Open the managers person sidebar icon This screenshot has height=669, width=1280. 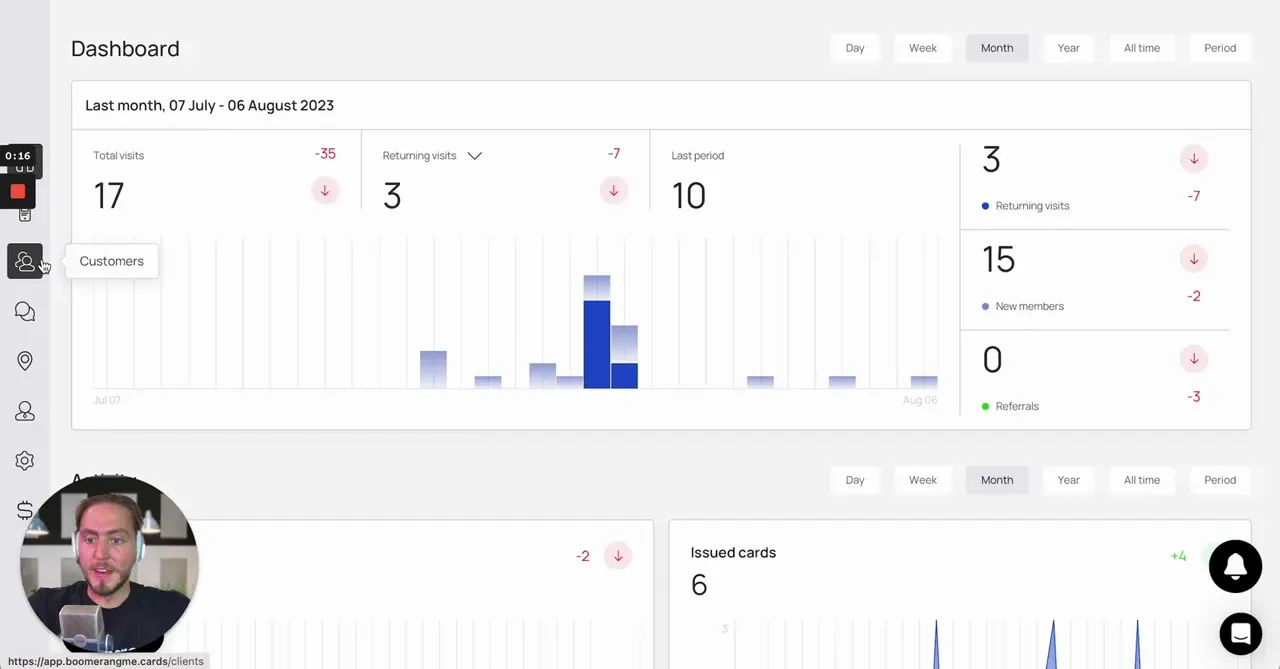click(x=25, y=411)
